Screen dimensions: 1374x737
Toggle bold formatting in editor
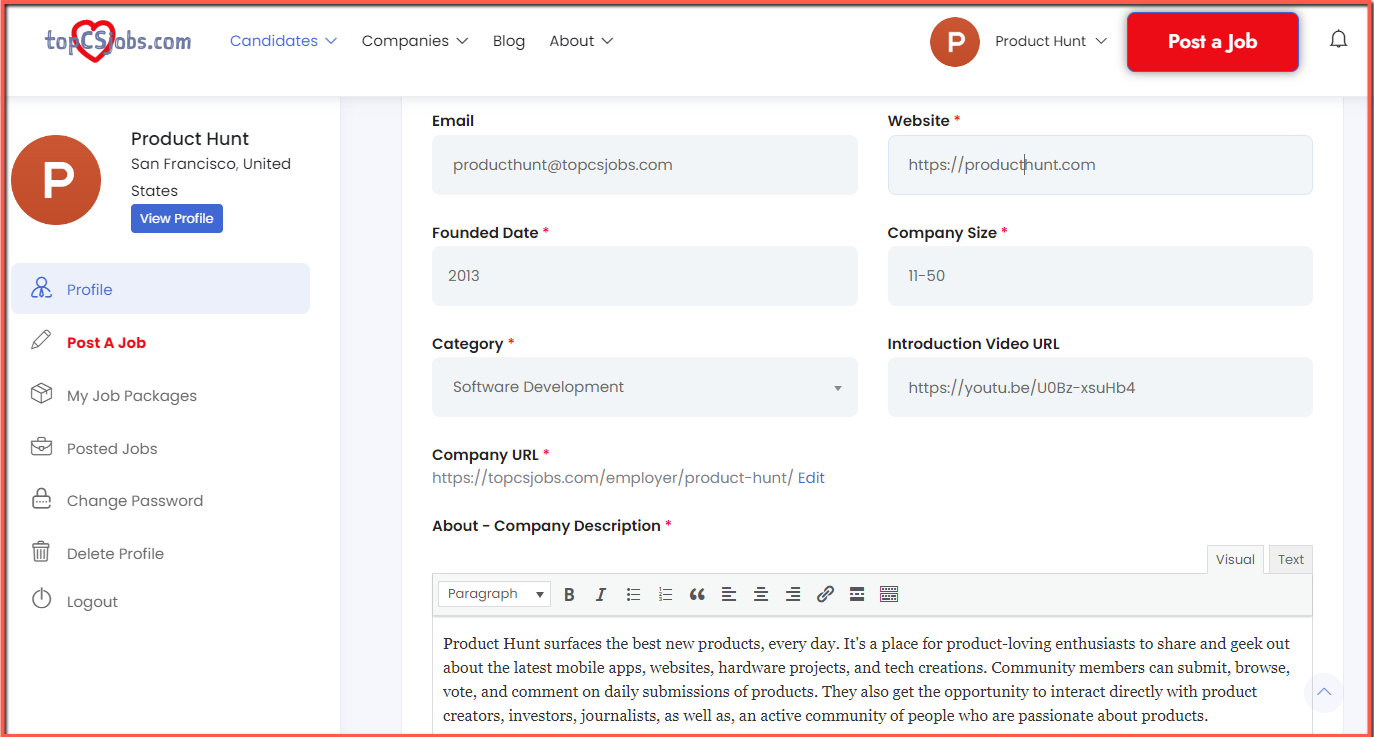coord(569,594)
